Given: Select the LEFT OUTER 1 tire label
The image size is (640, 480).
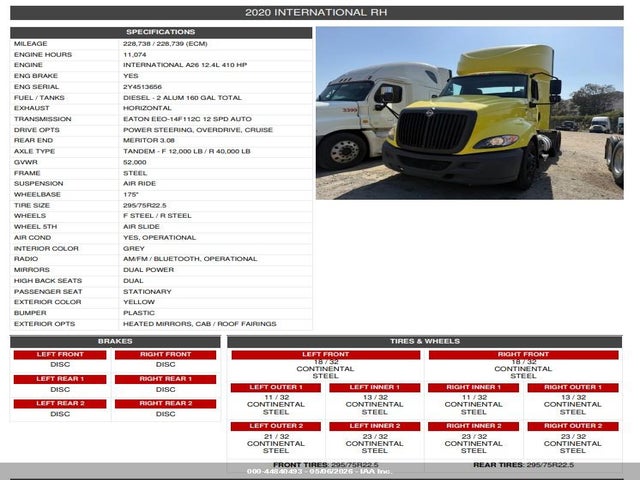Looking at the screenshot, I should pyautogui.click(x=276, y=388).
